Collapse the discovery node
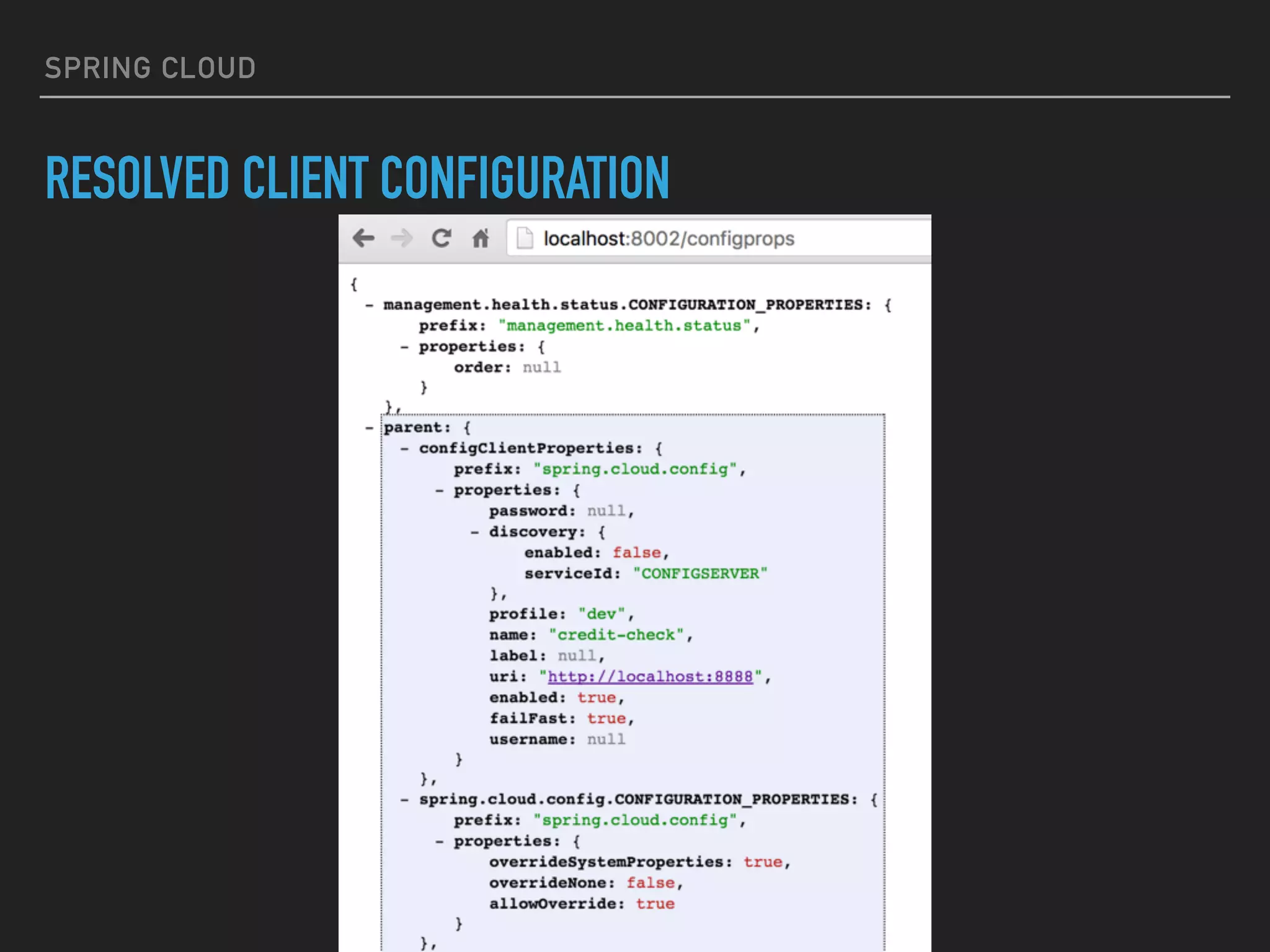The height and width of the screenshot is (952, 1270). 475,532
